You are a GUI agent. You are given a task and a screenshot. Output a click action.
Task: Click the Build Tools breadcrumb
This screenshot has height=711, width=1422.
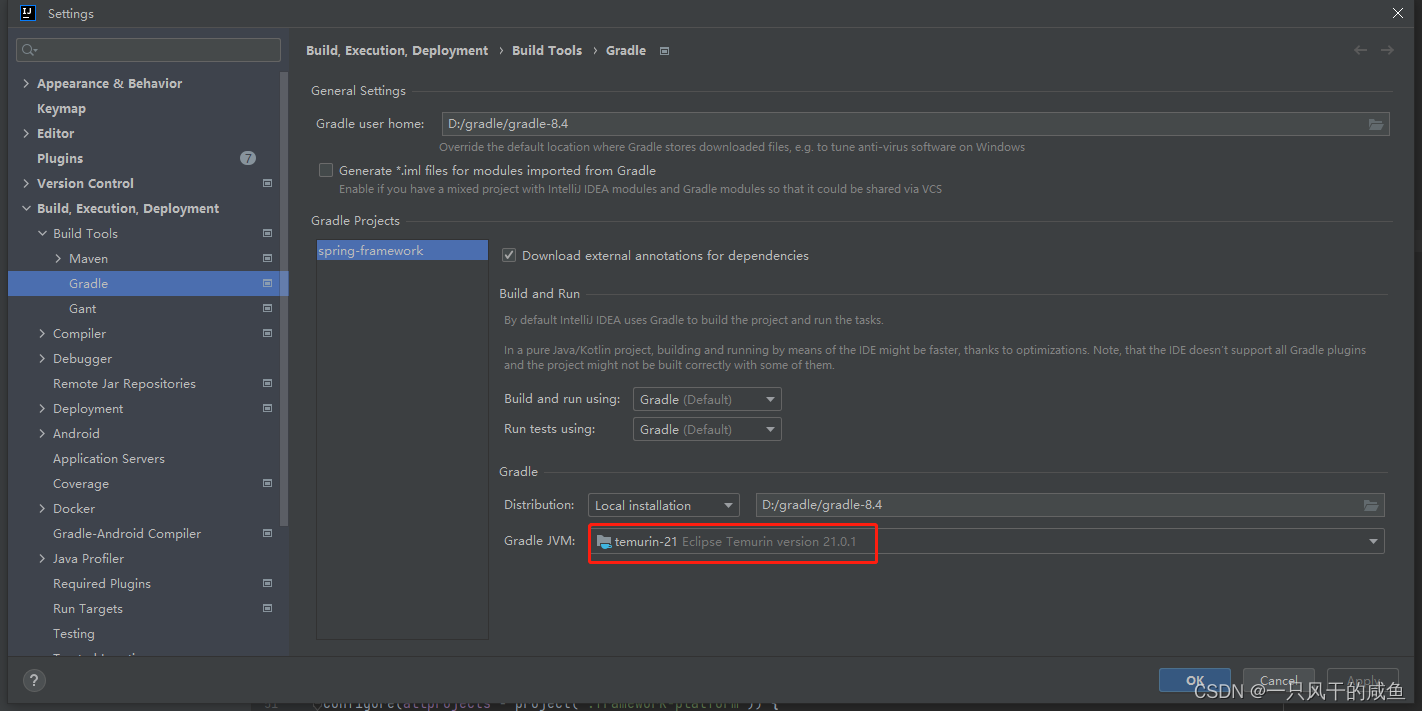547,50
